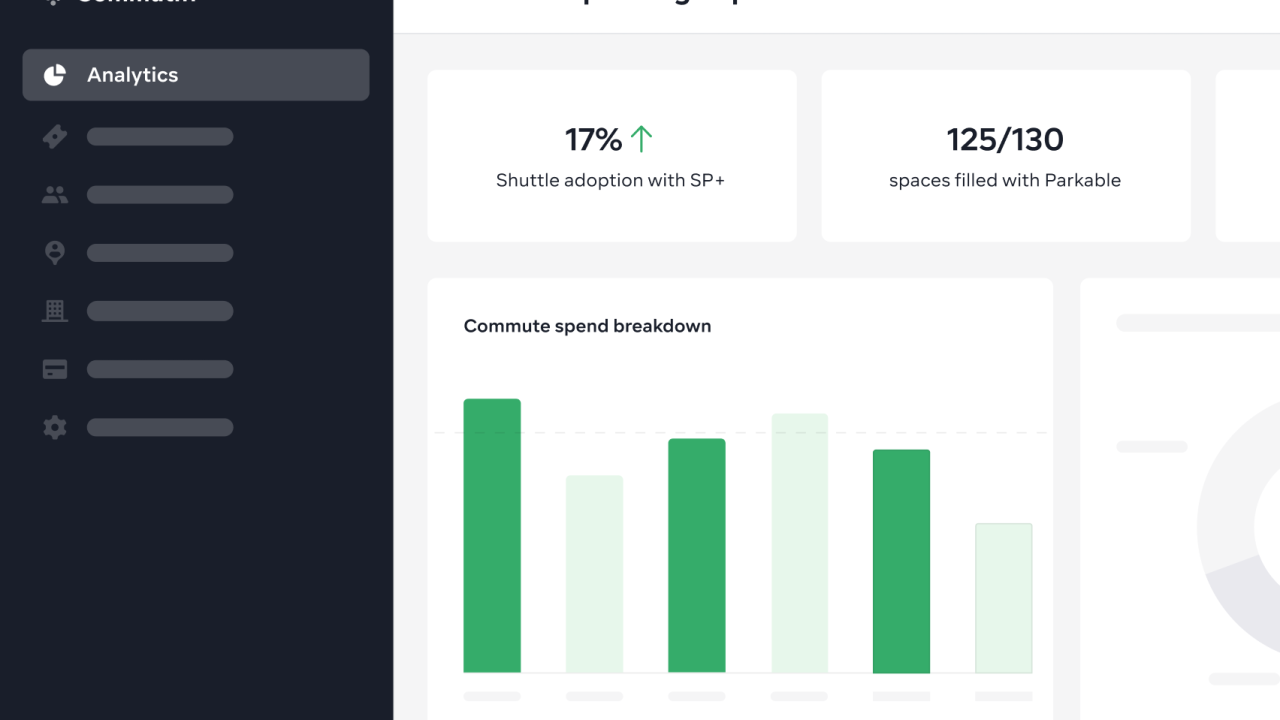Click the tallest green bar in the chart
Image resolution: width=1280 pixels, height=720 pixels.
click(x=492, y=535)
